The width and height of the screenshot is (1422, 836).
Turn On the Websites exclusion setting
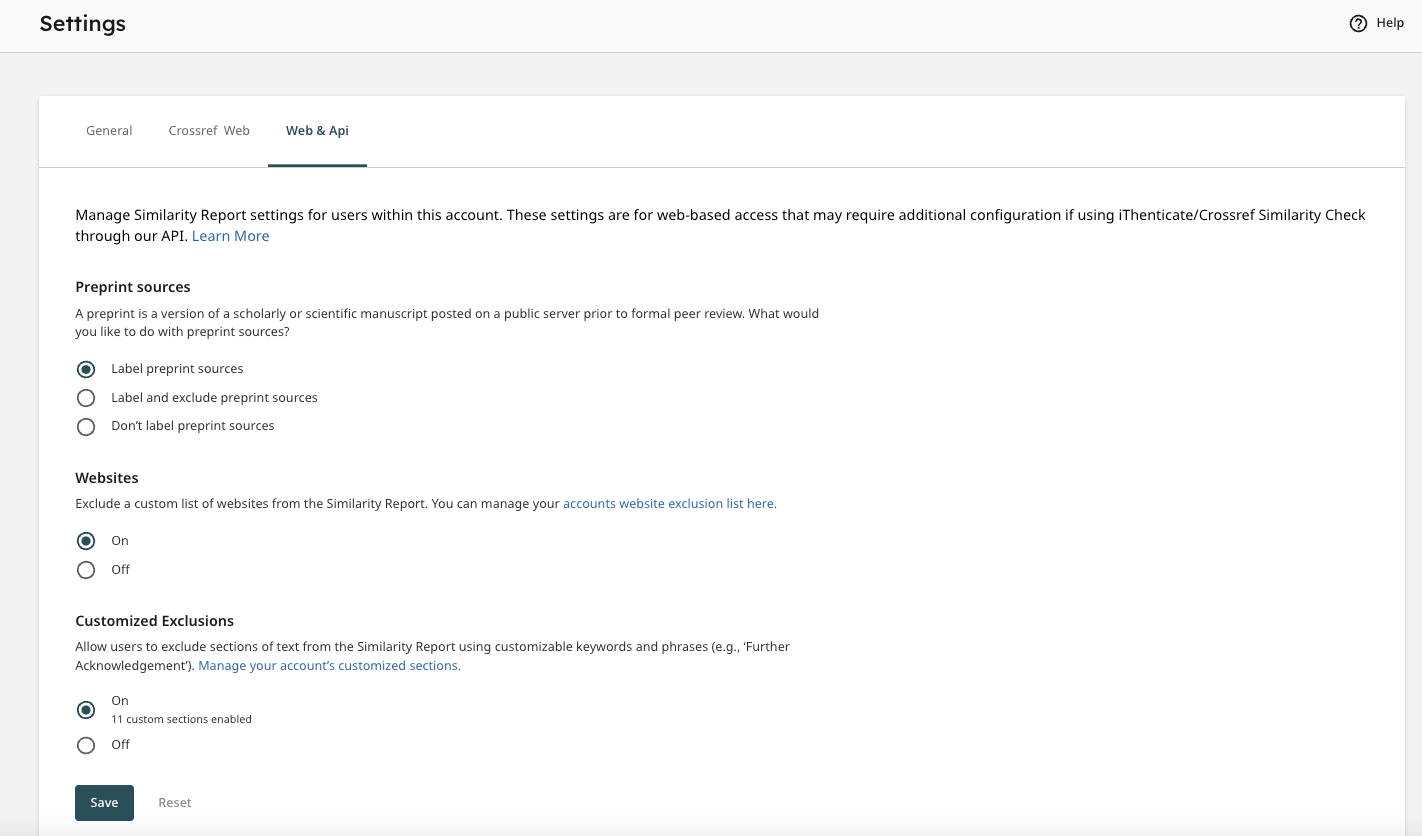click(86, 540)
